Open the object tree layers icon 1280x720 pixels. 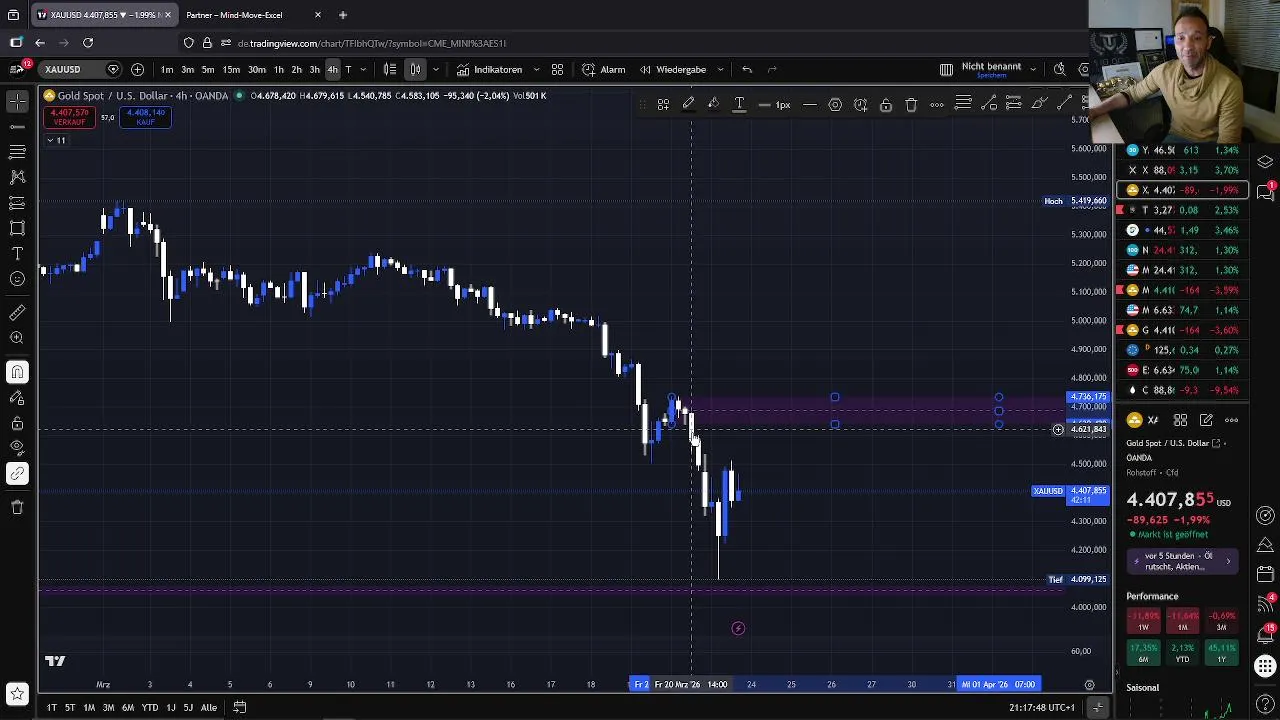1266,162
